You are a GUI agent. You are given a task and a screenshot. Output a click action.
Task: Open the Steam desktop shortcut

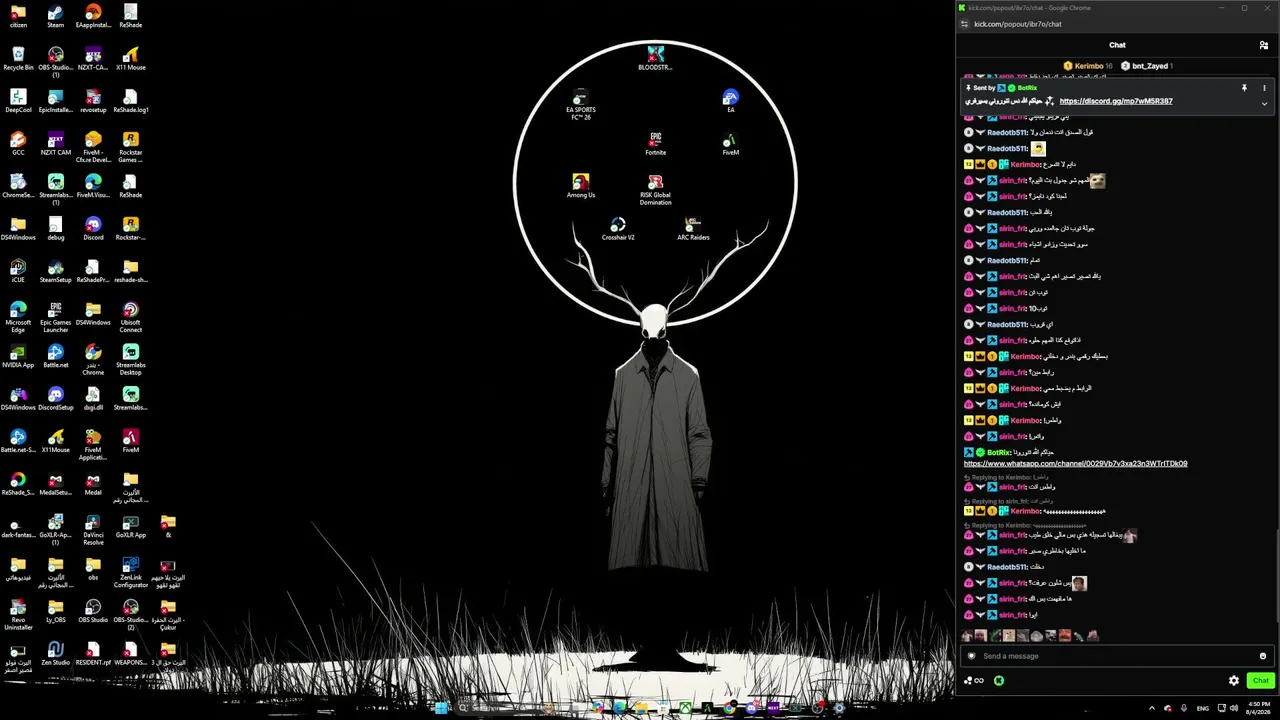(55, 17)
